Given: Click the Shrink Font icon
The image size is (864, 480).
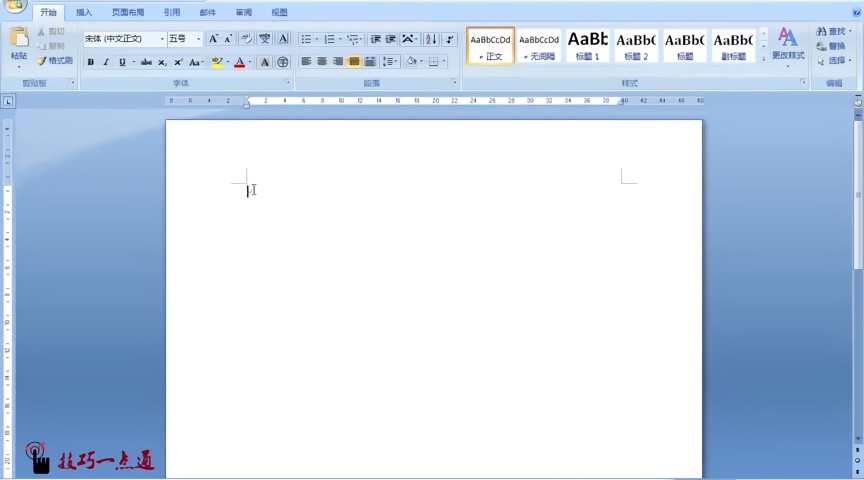Looking at the screenshot, I should tap(228, 39).
